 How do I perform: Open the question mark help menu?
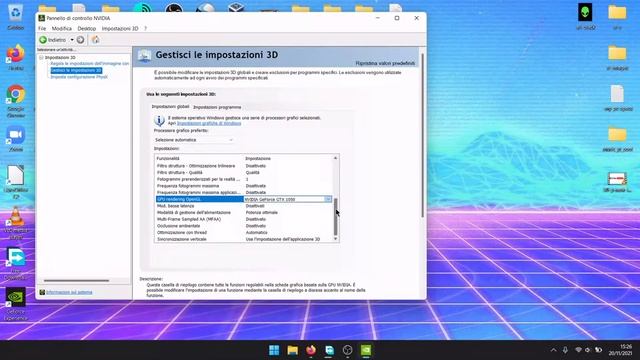point(145,29)
